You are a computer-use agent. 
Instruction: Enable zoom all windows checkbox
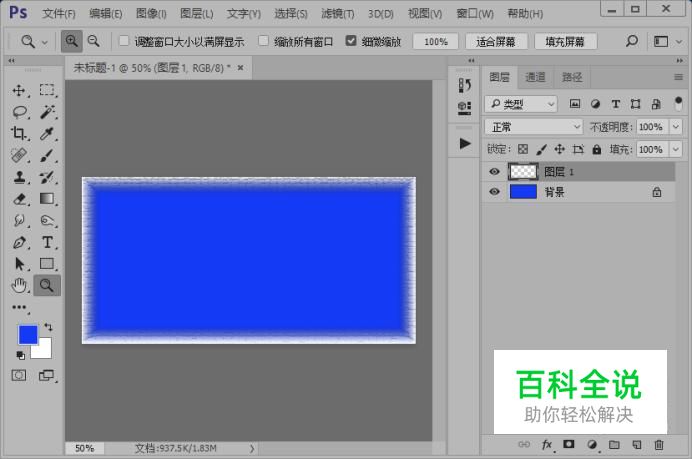click(263, 41)
